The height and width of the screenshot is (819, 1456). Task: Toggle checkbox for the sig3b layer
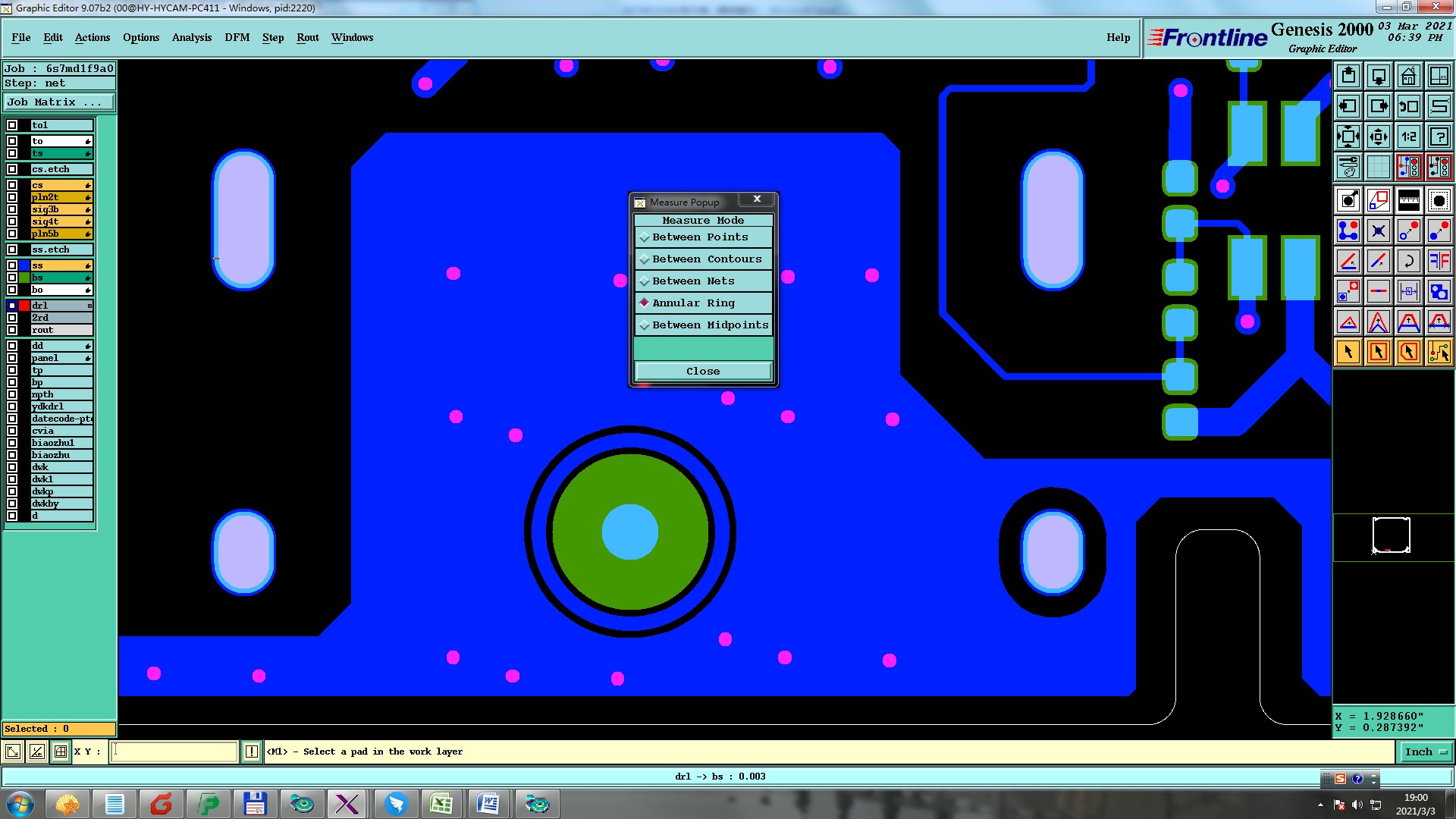point(12,209)
